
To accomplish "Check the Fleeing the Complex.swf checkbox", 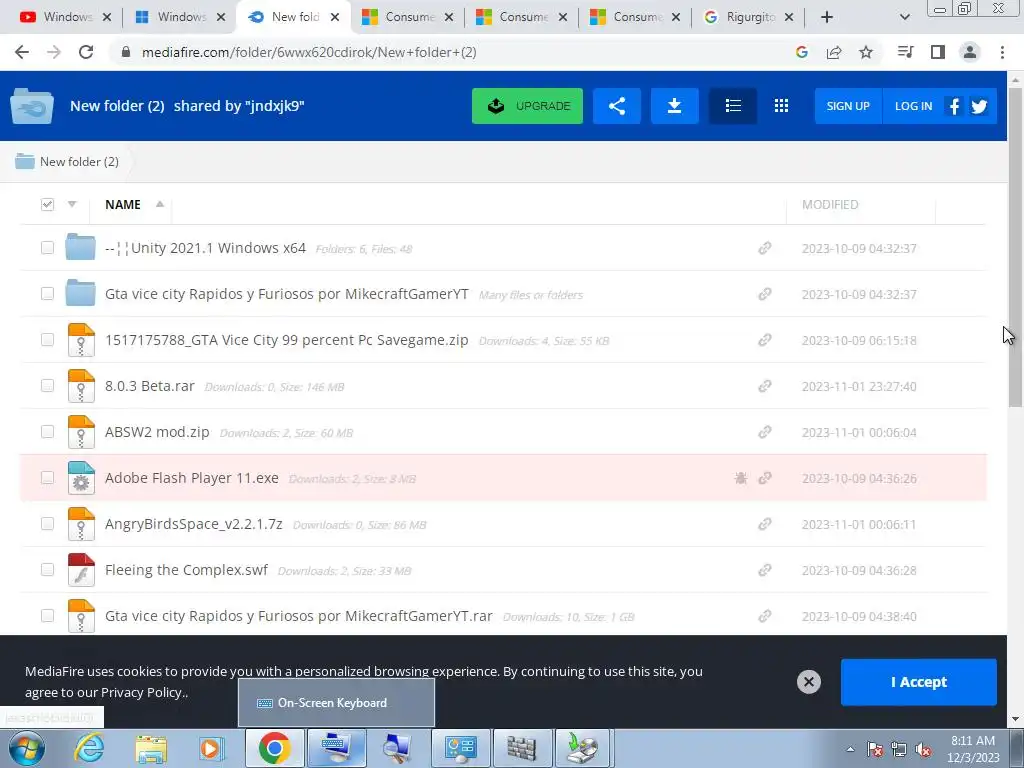I will [x=47, y=569].
